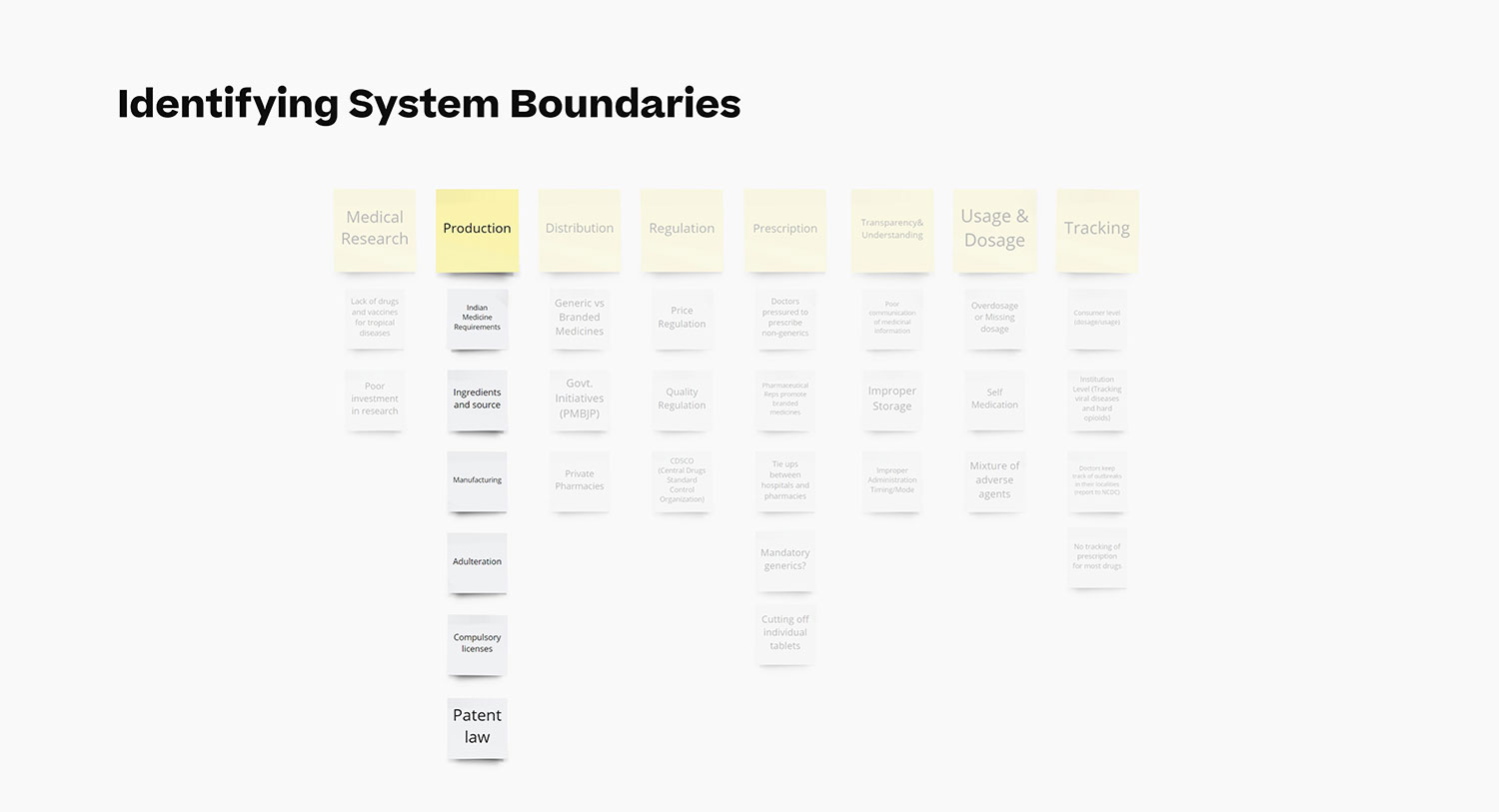Viewport: 1499px width, 812px height.
Task: Select the Quality Regulation note
Action: coord(682,399)
